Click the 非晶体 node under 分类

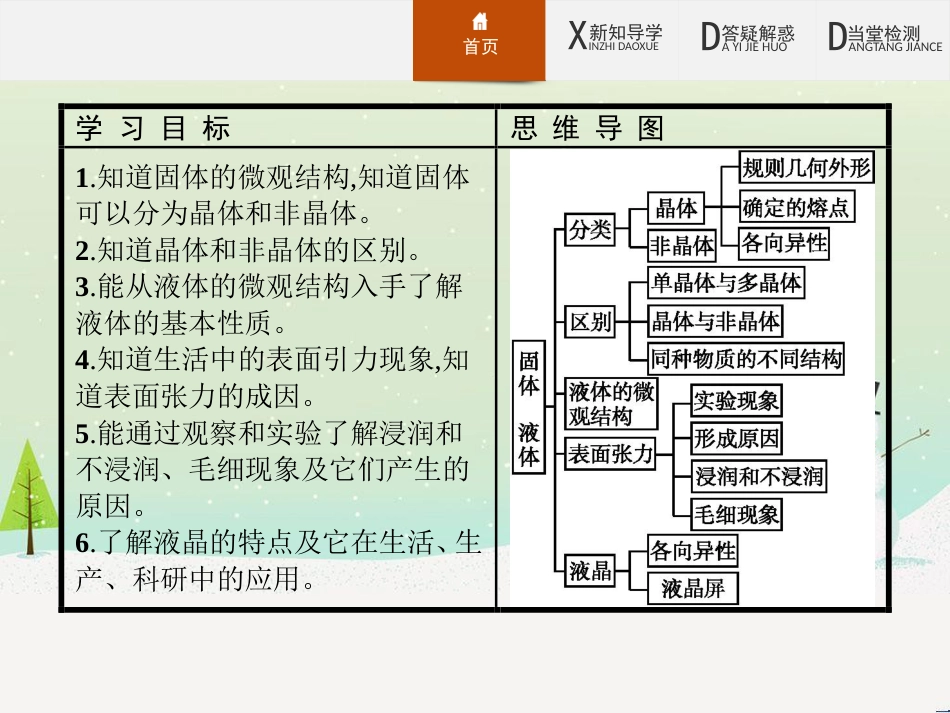click(682, 245)
